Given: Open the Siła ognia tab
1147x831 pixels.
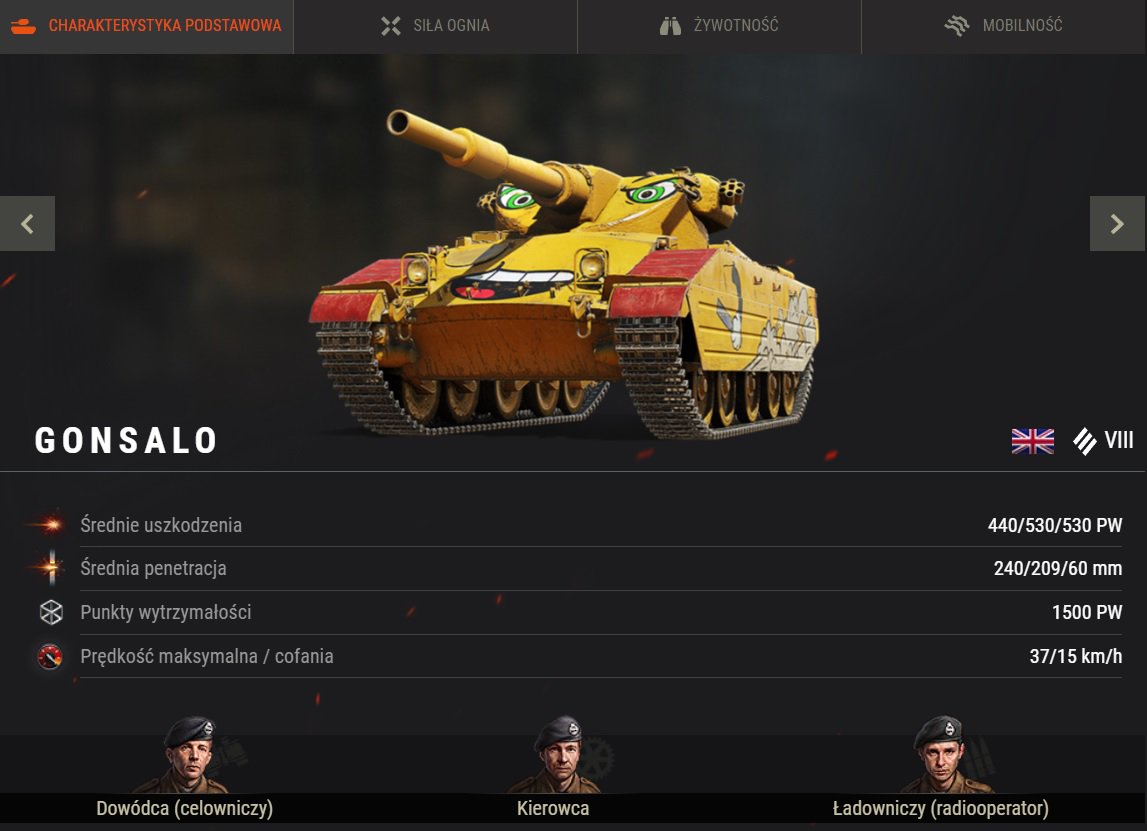Looking at the screenshot, I should 435,26.
